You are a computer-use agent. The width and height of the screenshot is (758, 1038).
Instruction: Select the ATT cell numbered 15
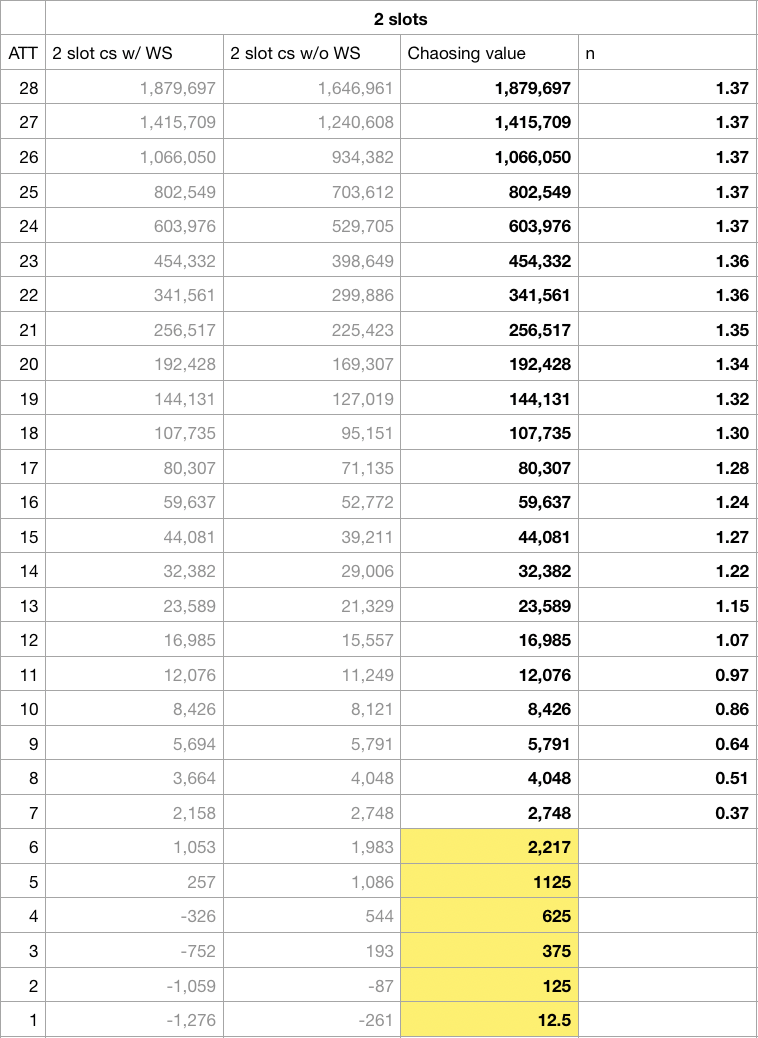click(23, 537)
